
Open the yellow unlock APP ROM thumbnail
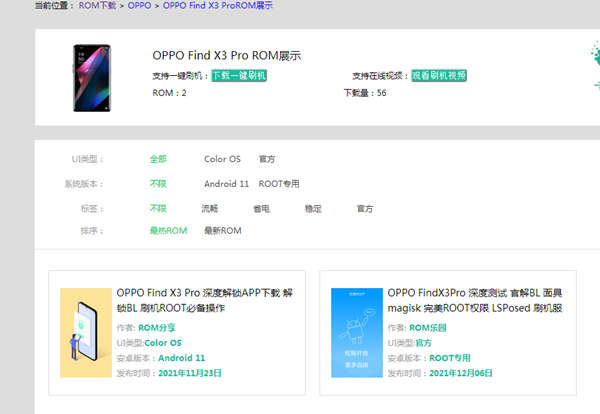click(x=84, y=332)
